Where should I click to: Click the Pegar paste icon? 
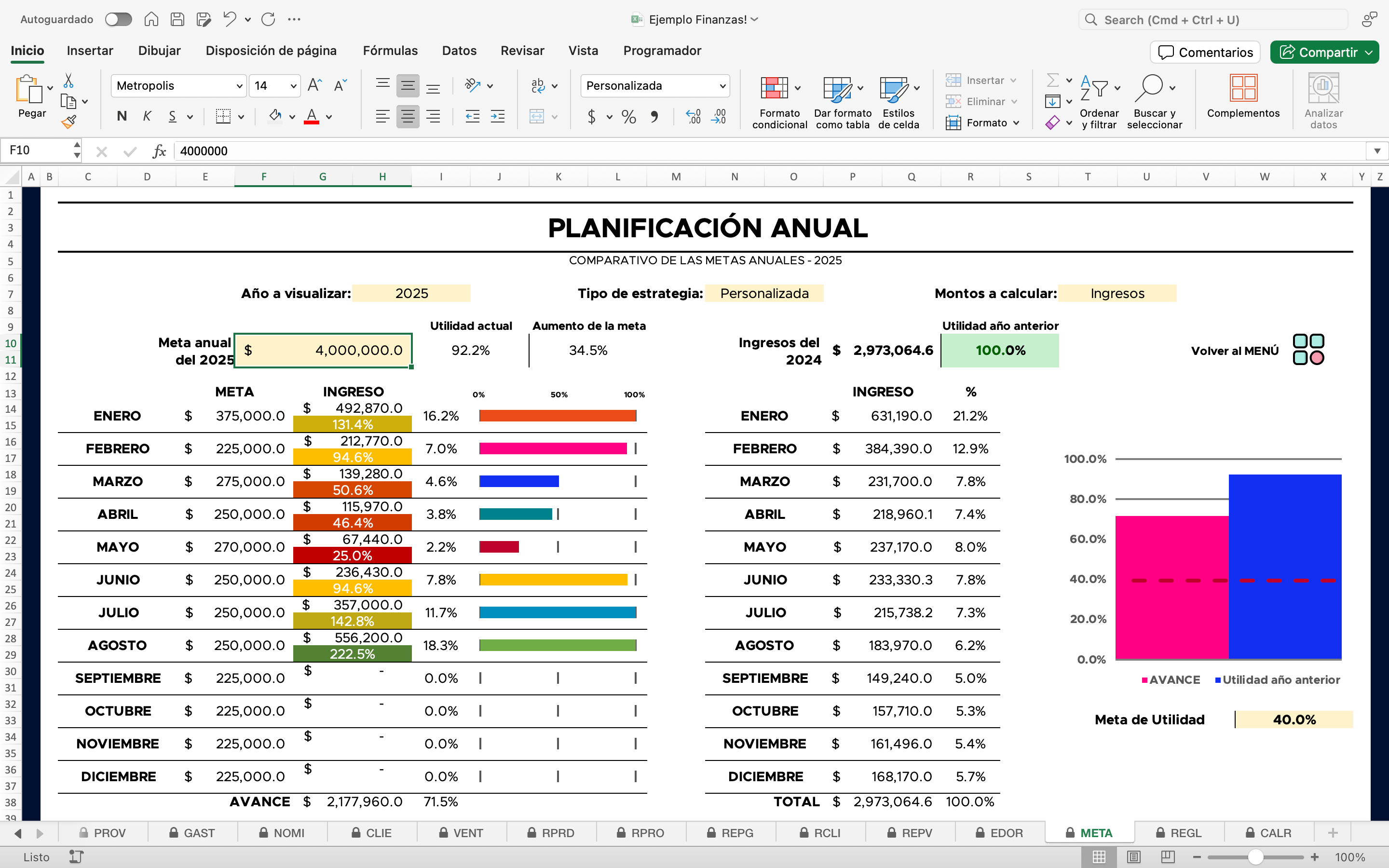[29, 90]
